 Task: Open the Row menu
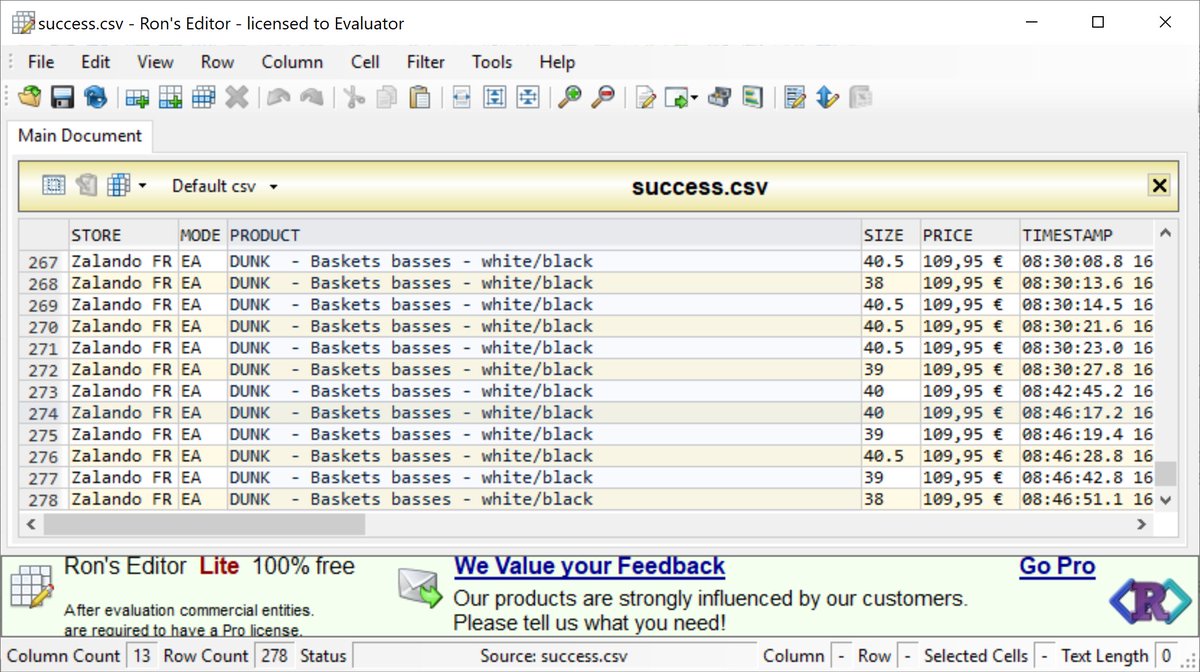[217, 62]
